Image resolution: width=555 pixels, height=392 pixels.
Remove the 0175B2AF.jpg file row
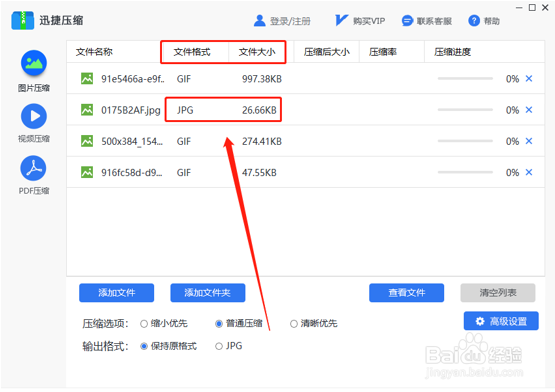tap(529, 110)
